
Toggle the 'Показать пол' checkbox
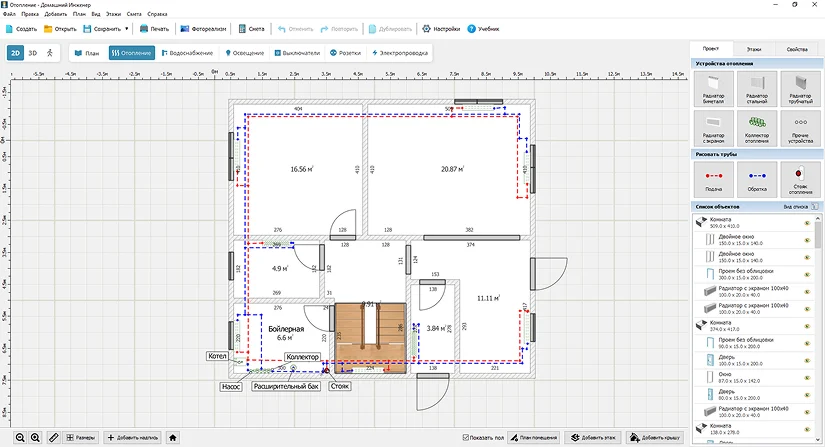pyautogui.click(x=467, y=438)
